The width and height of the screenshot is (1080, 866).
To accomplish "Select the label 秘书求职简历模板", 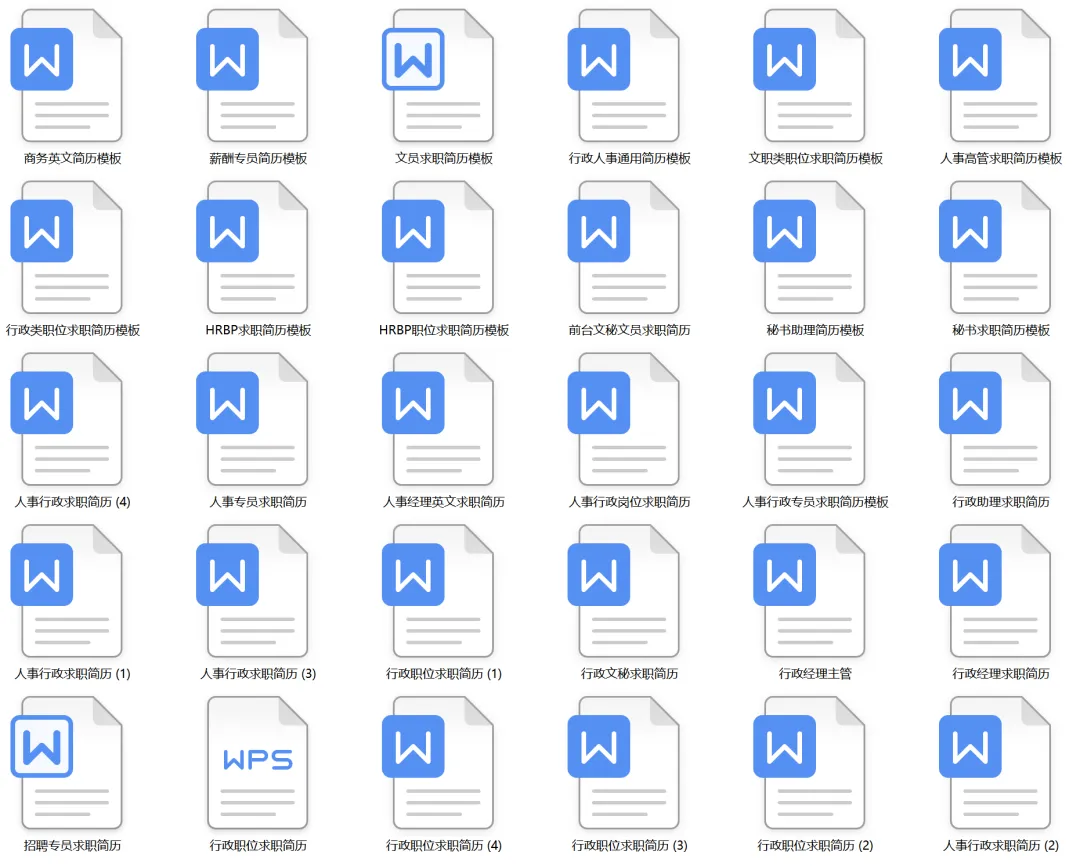I will [1001, 330].
